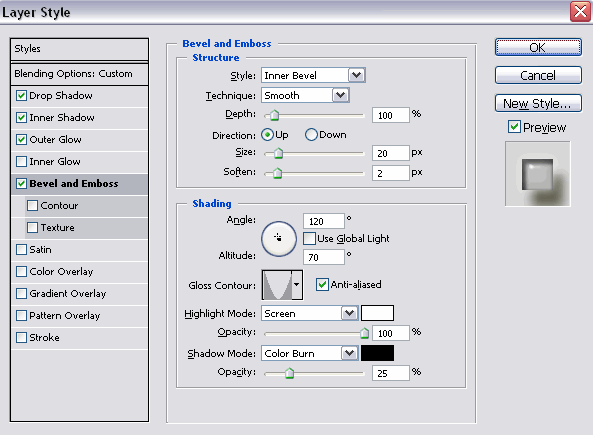Click the layer style preview thumbnail

coord(537,174)
